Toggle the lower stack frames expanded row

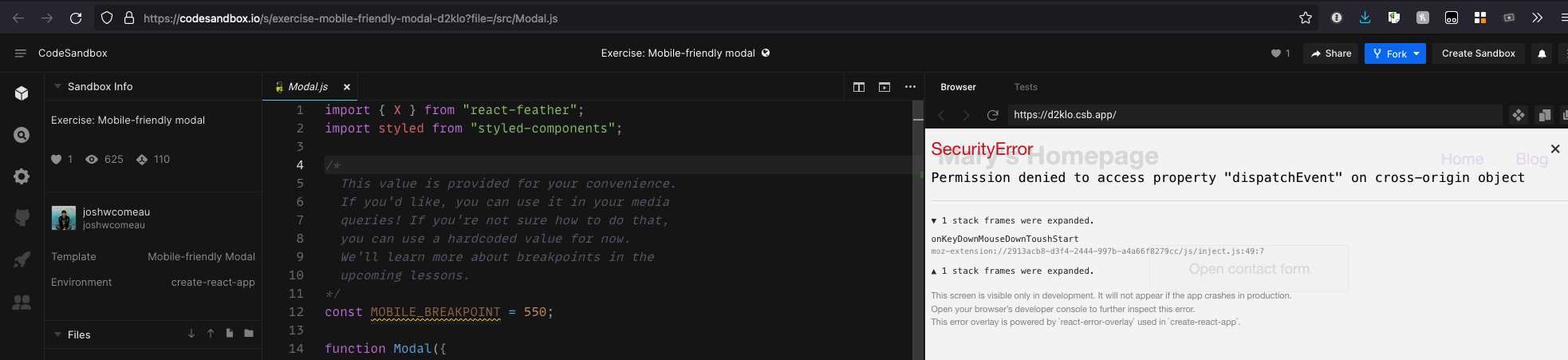click(1012, 271)
